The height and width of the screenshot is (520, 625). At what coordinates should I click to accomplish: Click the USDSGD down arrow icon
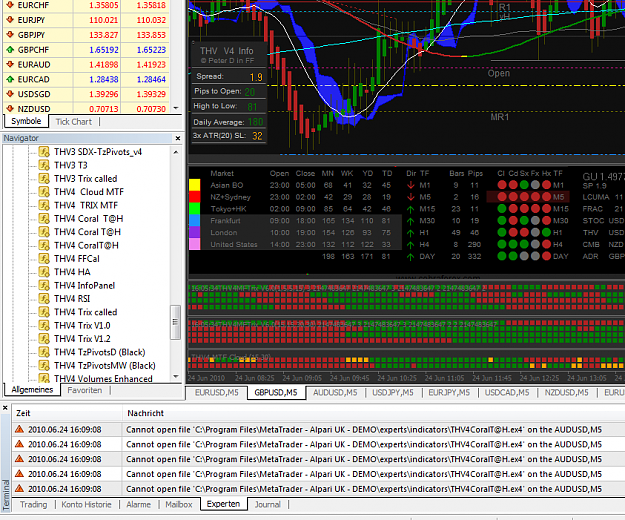click(10, 94)
